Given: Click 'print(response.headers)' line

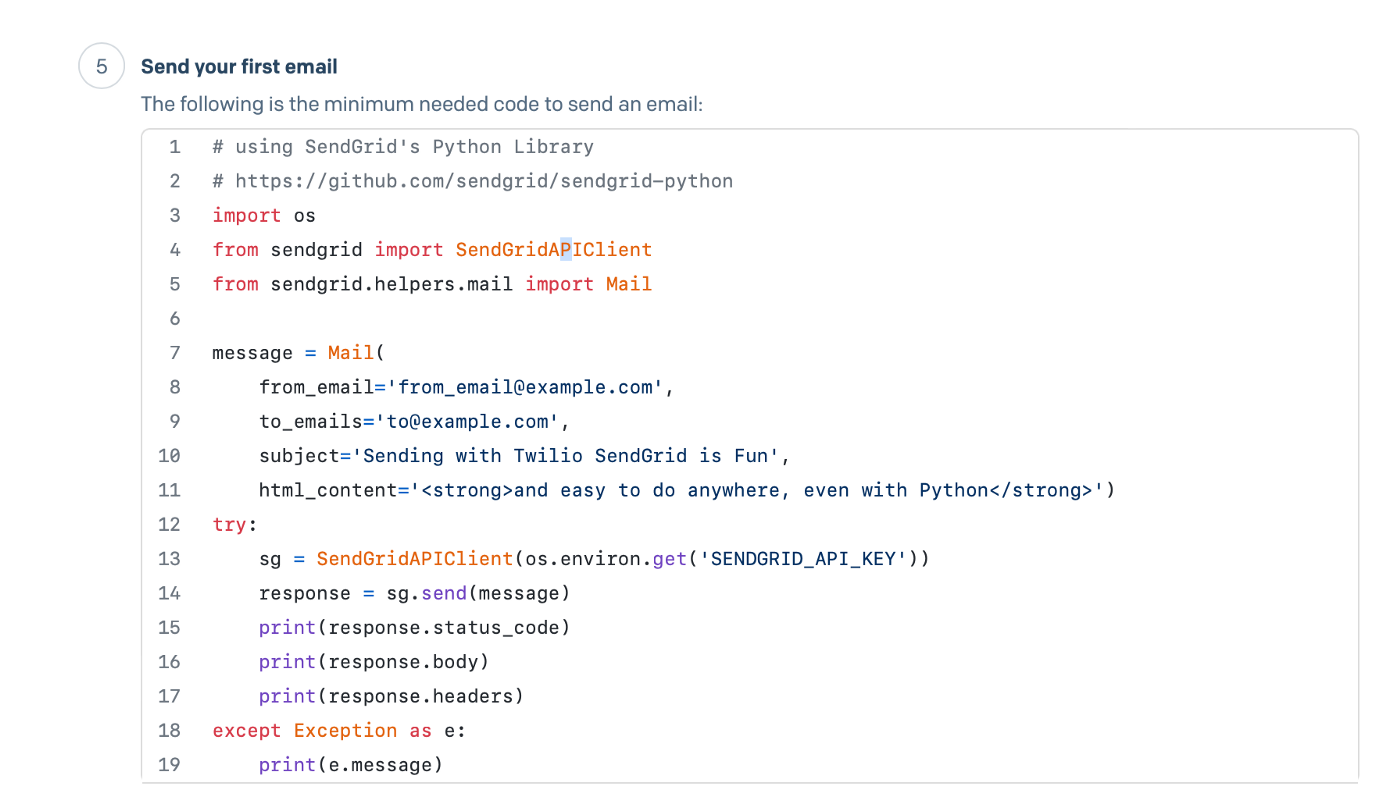Looking at the screenshot, I should [x=391, y=696].
